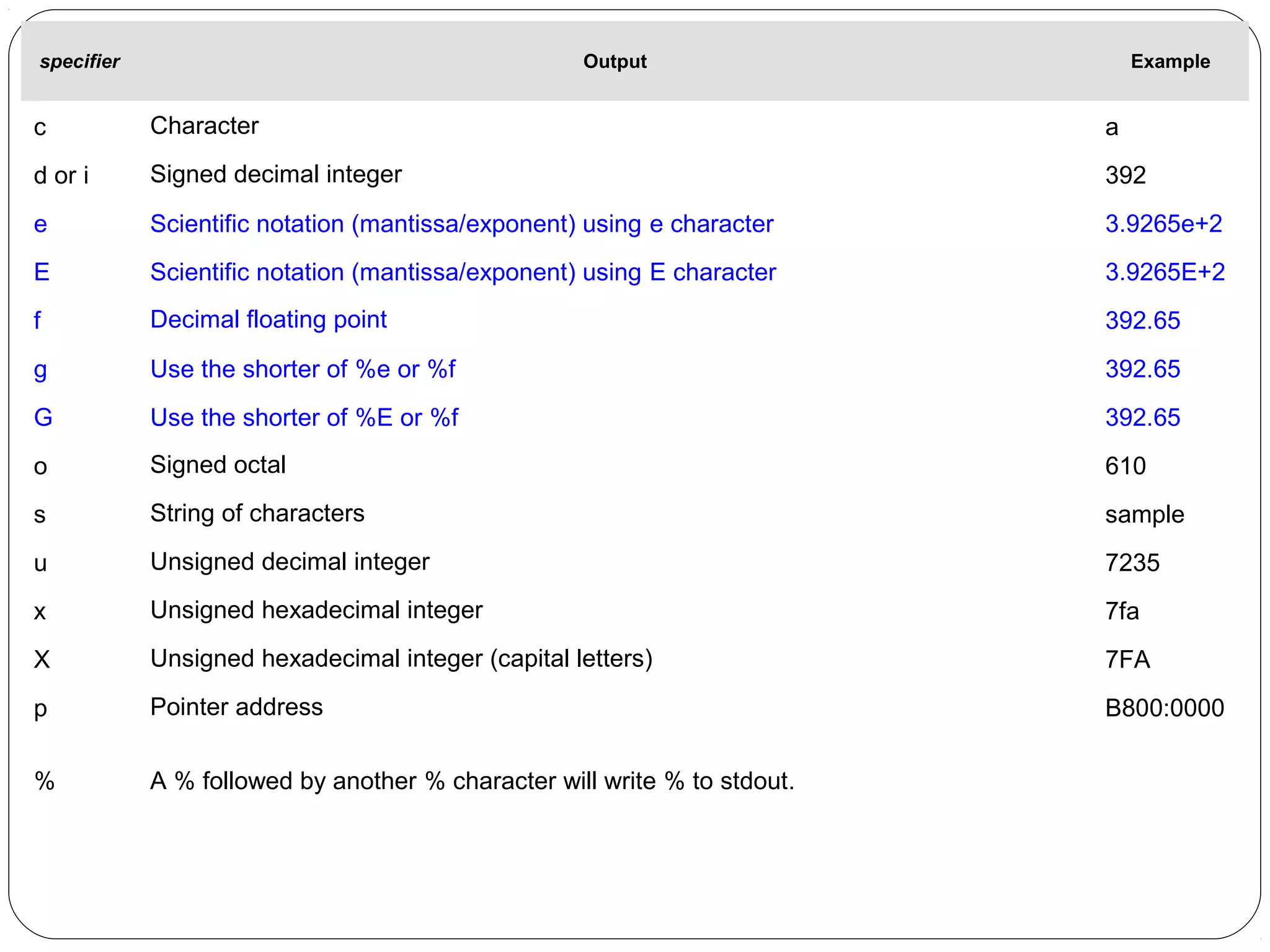Click '392.65' in the f row
Viewport: 1270px width, 952px height.
(x=1143, y=320)
